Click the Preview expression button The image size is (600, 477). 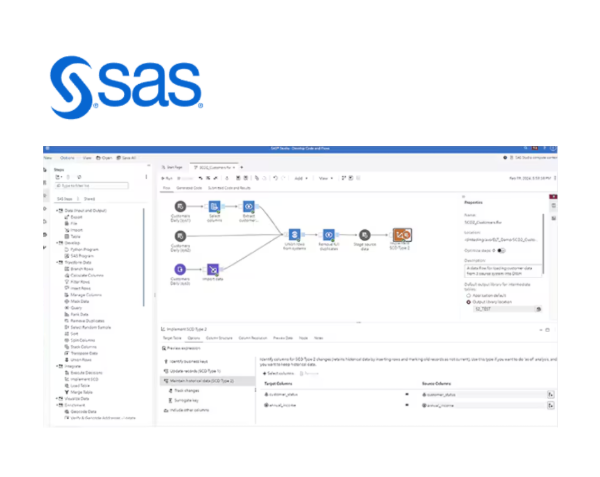click(183, 347)
